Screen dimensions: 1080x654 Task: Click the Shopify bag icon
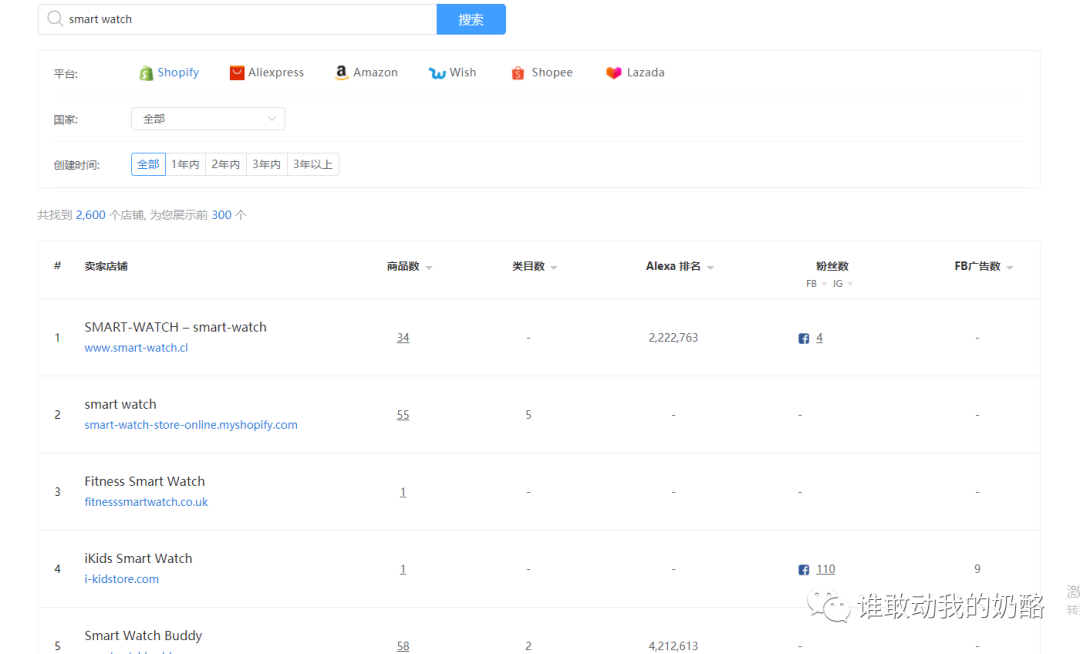coord(146,73)
